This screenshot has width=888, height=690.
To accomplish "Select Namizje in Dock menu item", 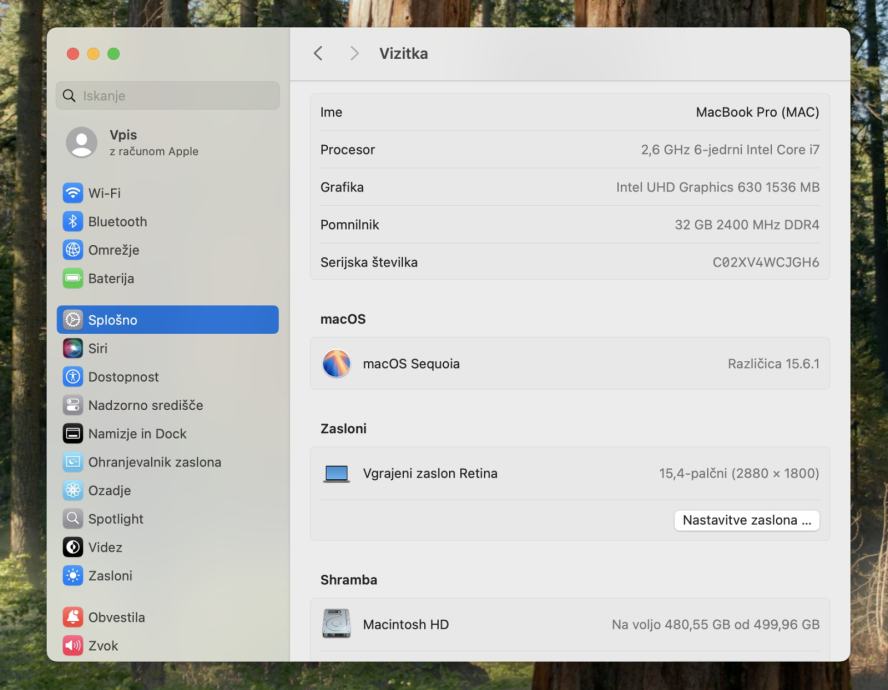I will click(137, 434).
